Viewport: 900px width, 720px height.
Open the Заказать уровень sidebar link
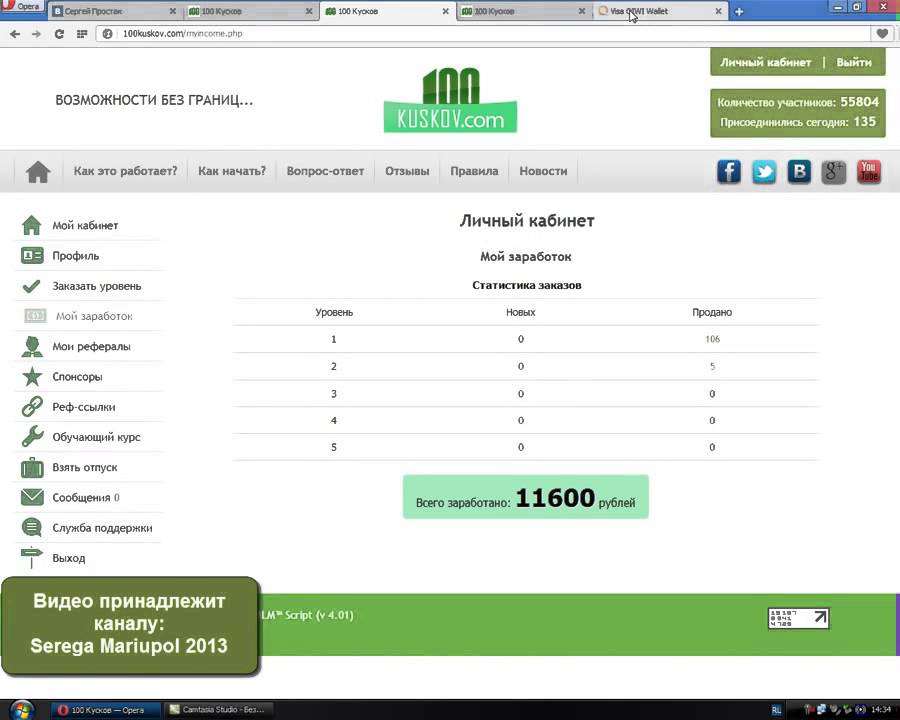click(96, 286)
